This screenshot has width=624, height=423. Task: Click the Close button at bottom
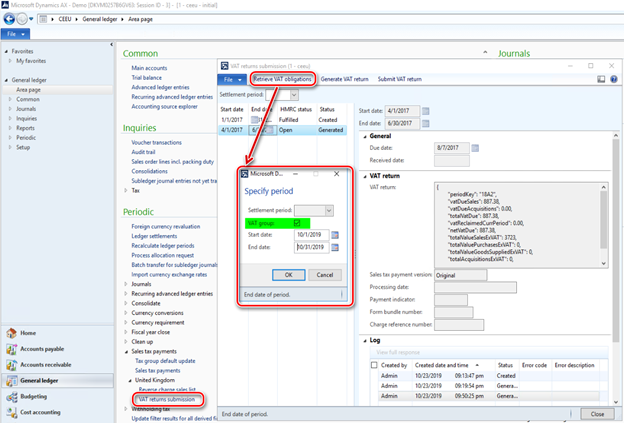[x=597, y=414]
